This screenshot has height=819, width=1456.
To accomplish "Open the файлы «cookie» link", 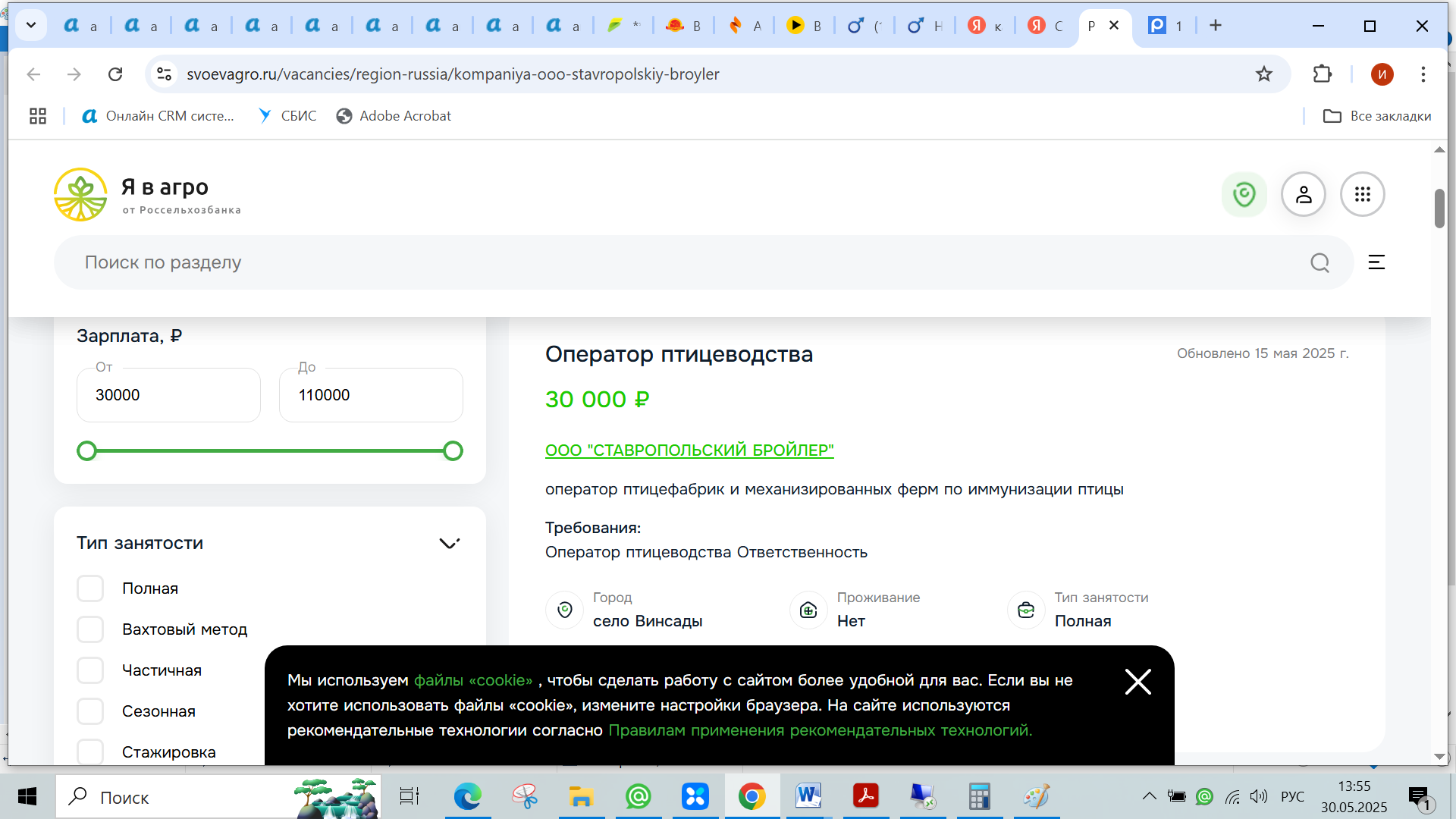I will [x=473, y=680].
